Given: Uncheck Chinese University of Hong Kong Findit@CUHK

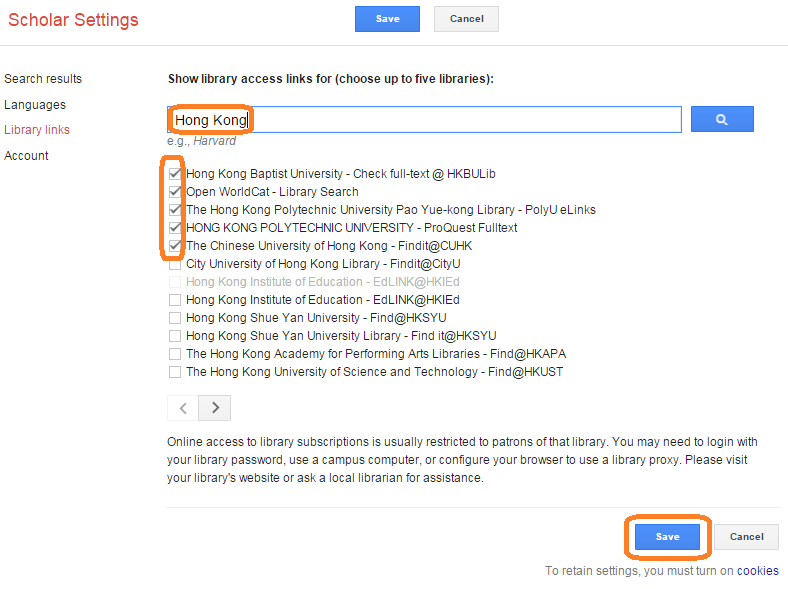Looking at the screenshot, I should click(x=175, y=246).
